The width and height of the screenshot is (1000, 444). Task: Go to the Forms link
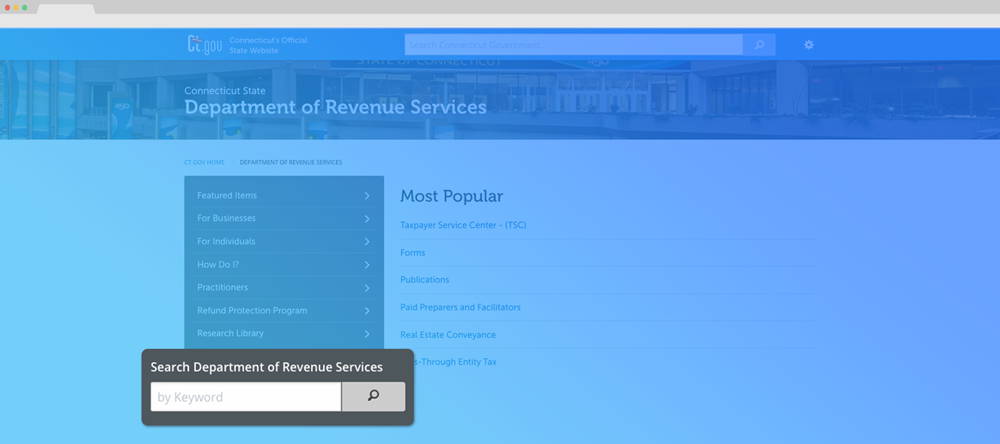[x=413, y=253]
